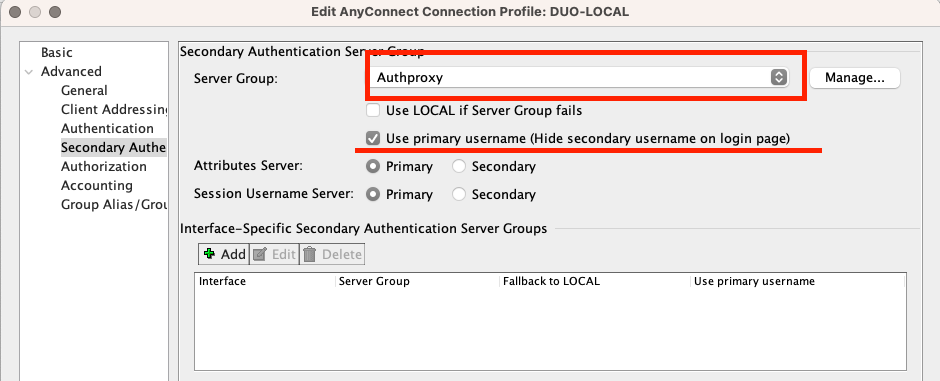
Task: Click the red close window button
Action: (x=15, y=12)
